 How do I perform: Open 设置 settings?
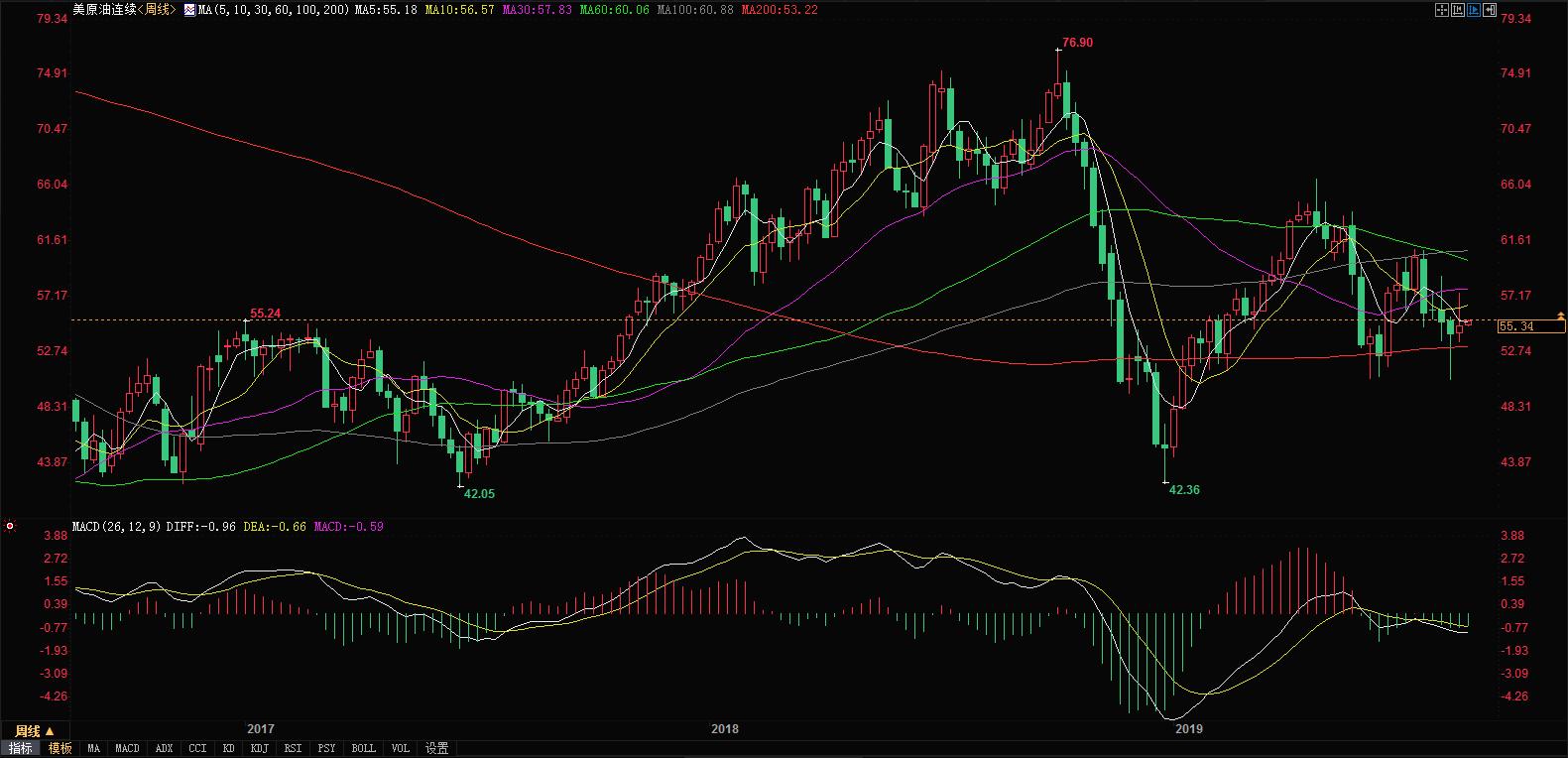(436, 748)
